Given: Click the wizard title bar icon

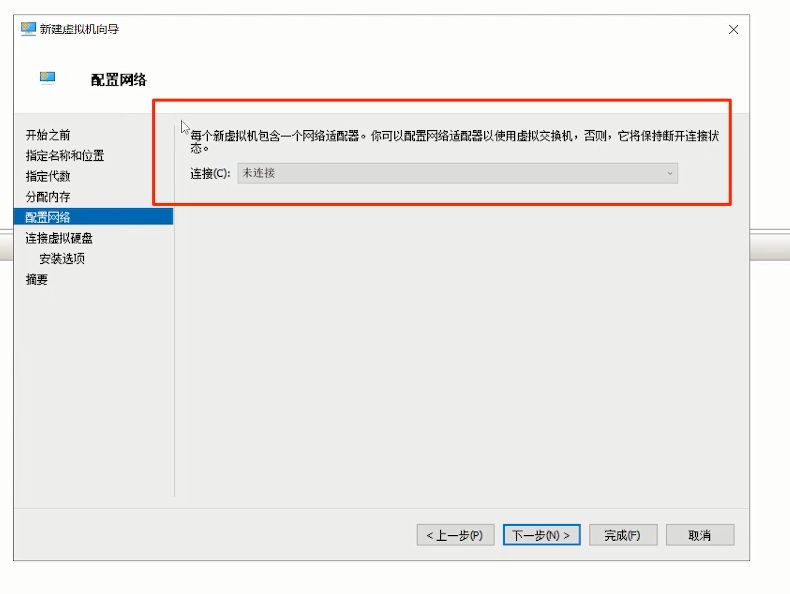Looking at the screenshot, I should 28,29.
